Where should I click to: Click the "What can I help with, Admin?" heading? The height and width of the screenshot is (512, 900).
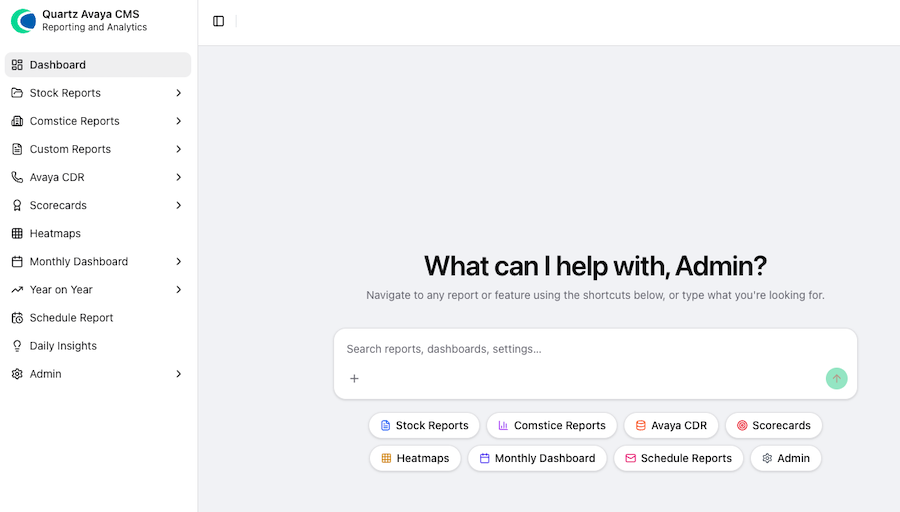[595, 266]
